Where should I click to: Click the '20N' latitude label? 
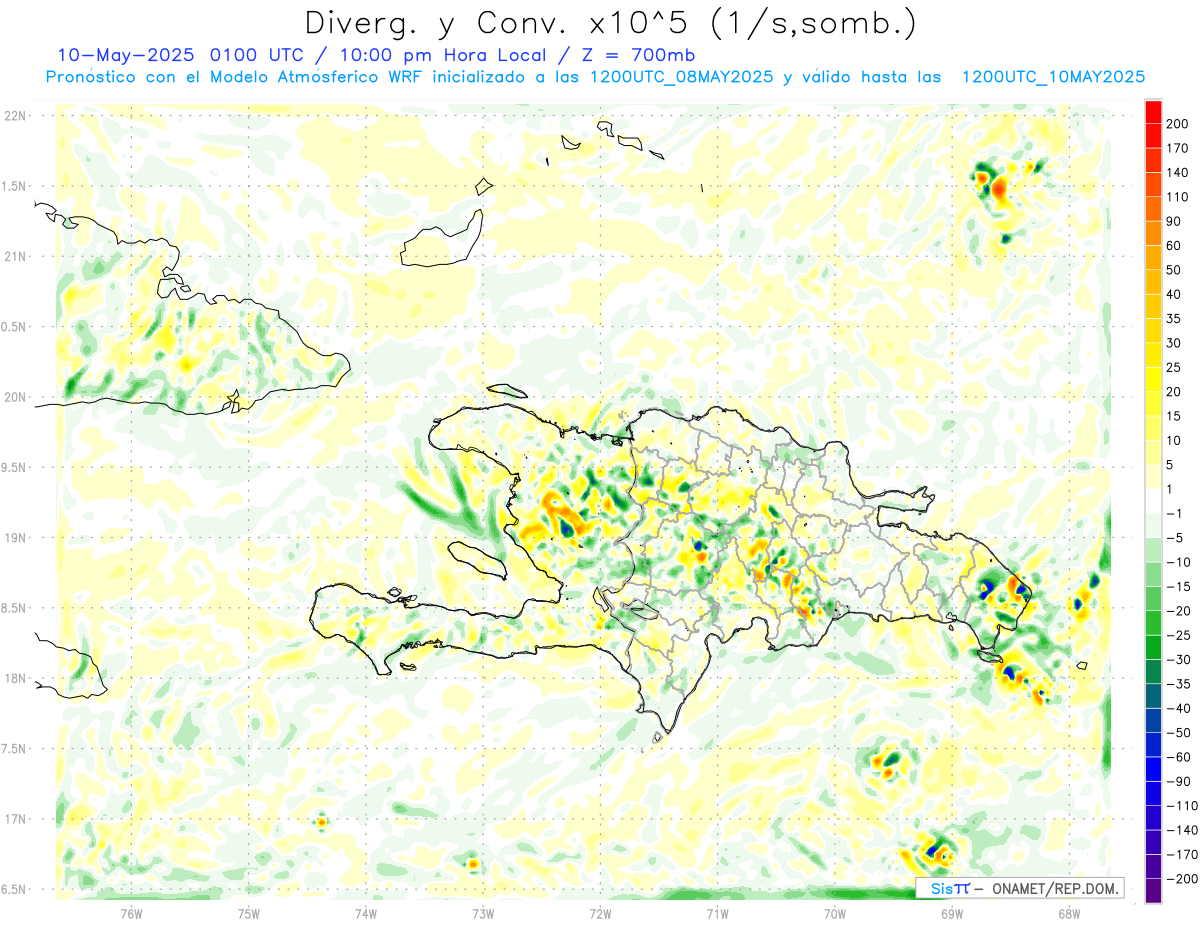15,397
